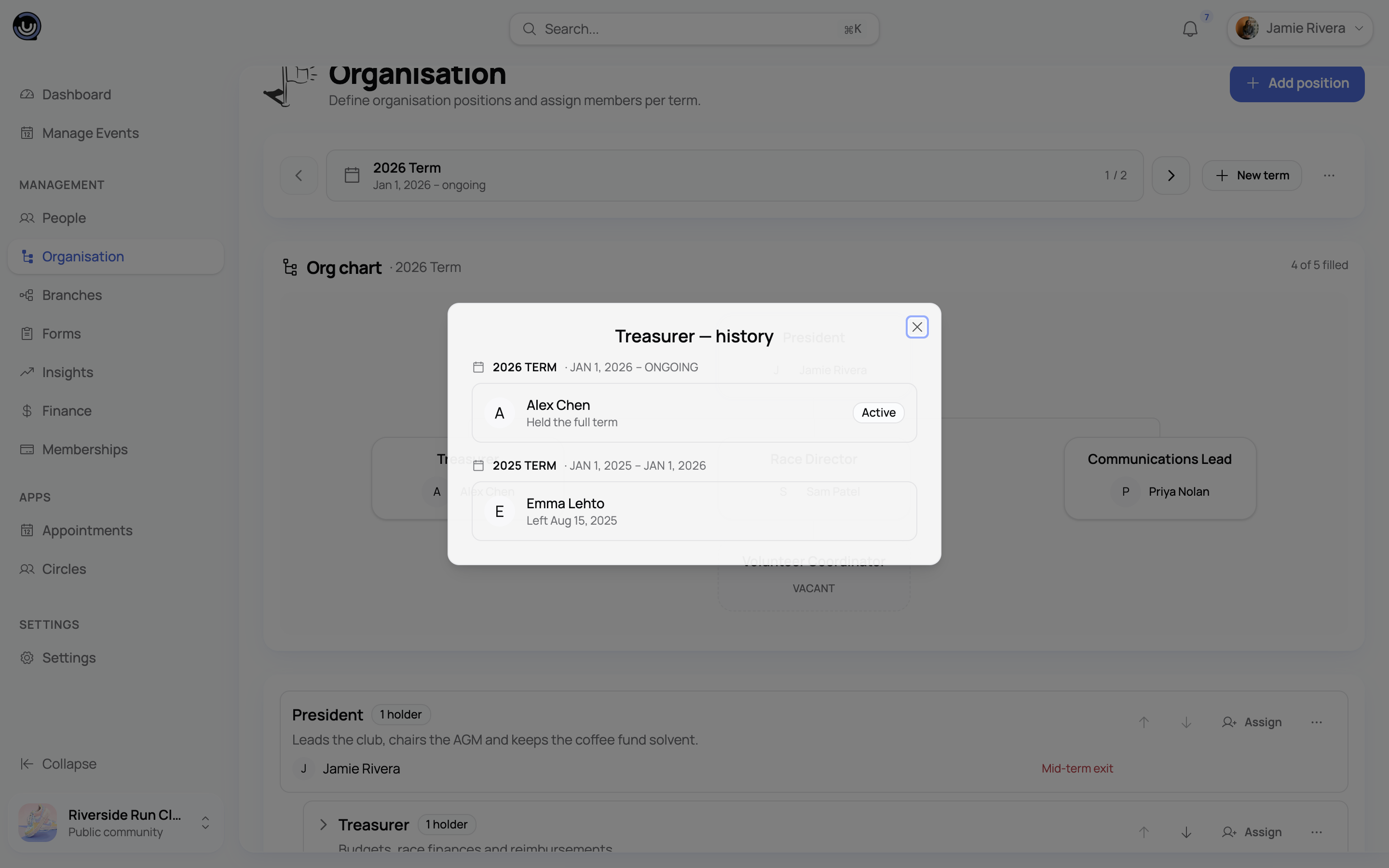Click Priya Nolan in the org chart
The height and width of the screenshot is (868, 1389).
coord(1178,492)
